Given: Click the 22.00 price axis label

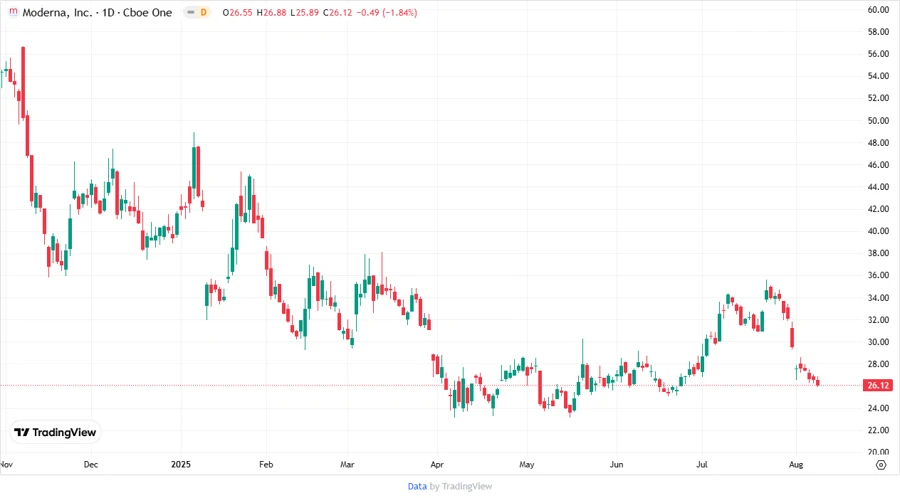Looking at the screenshot, I should click(x=878, y=430).
